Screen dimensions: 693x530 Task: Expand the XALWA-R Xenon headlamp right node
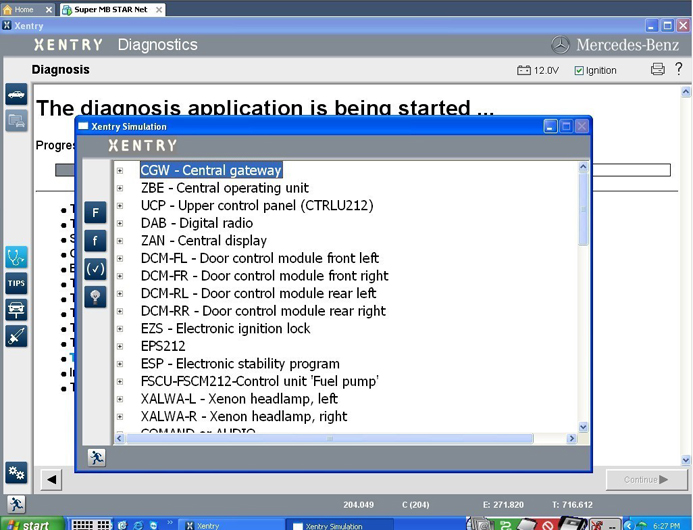coord(120,417)
